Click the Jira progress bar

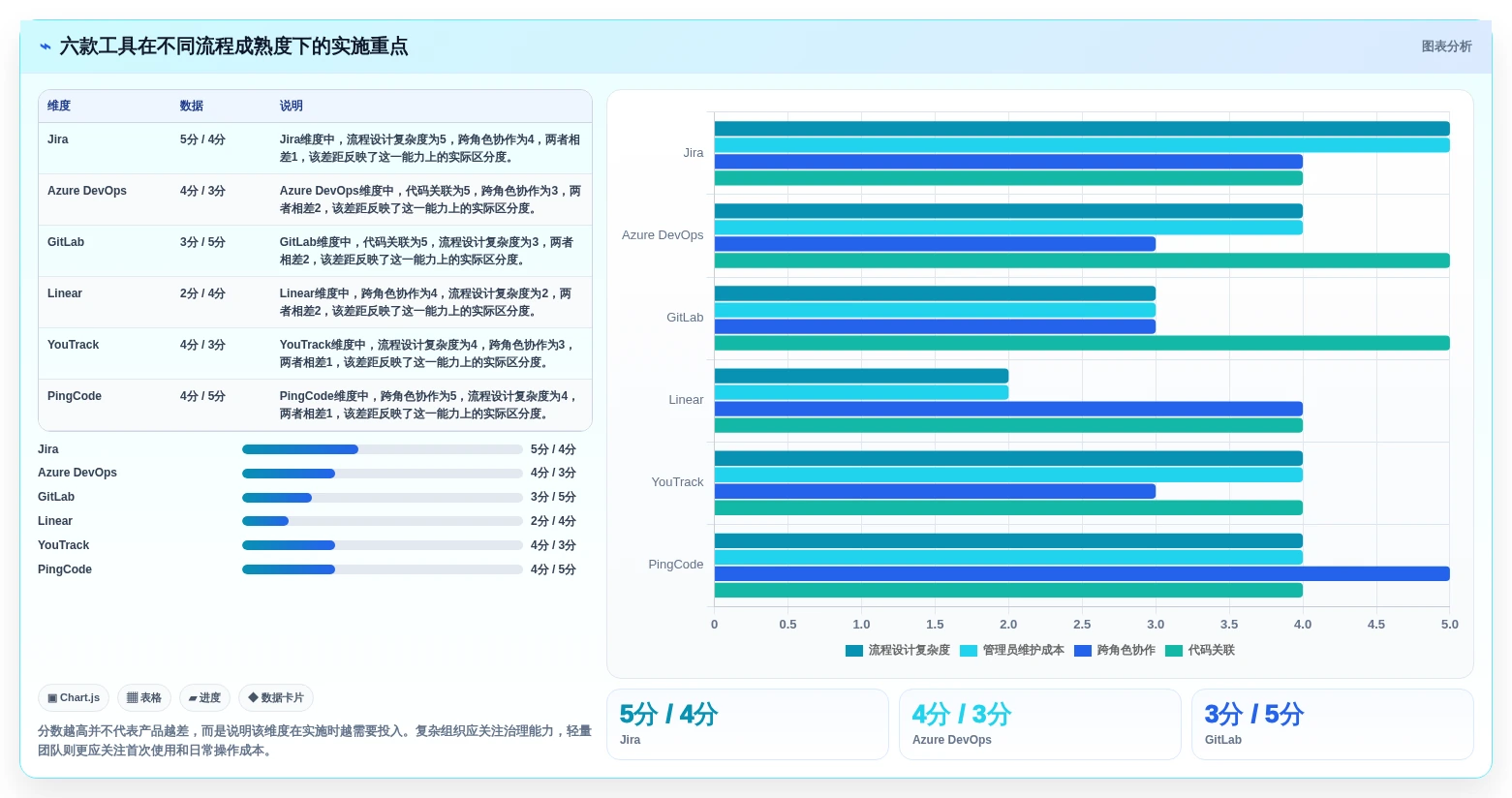[383, 449]
